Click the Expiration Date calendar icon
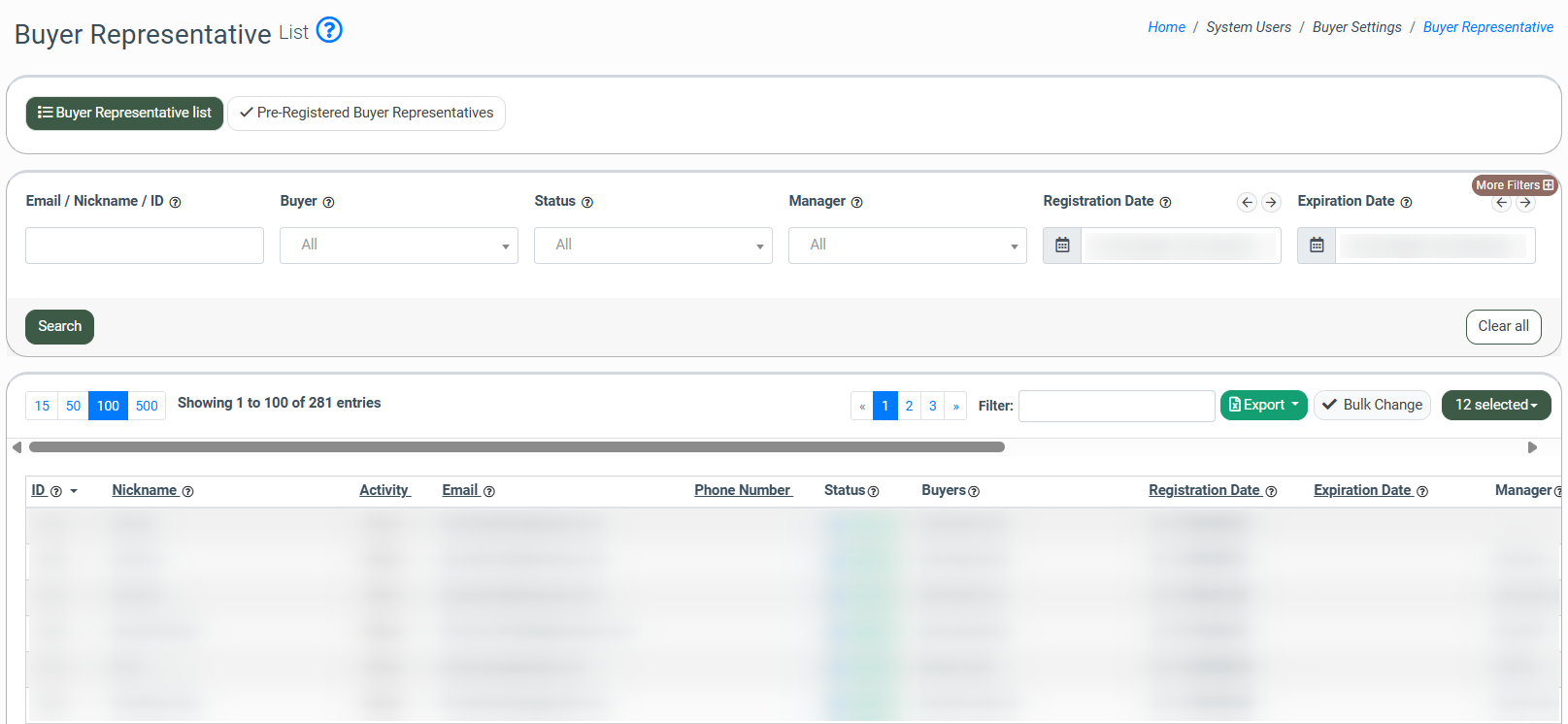Screen dimensions: 1568x724 click(x=1317, y=246)
